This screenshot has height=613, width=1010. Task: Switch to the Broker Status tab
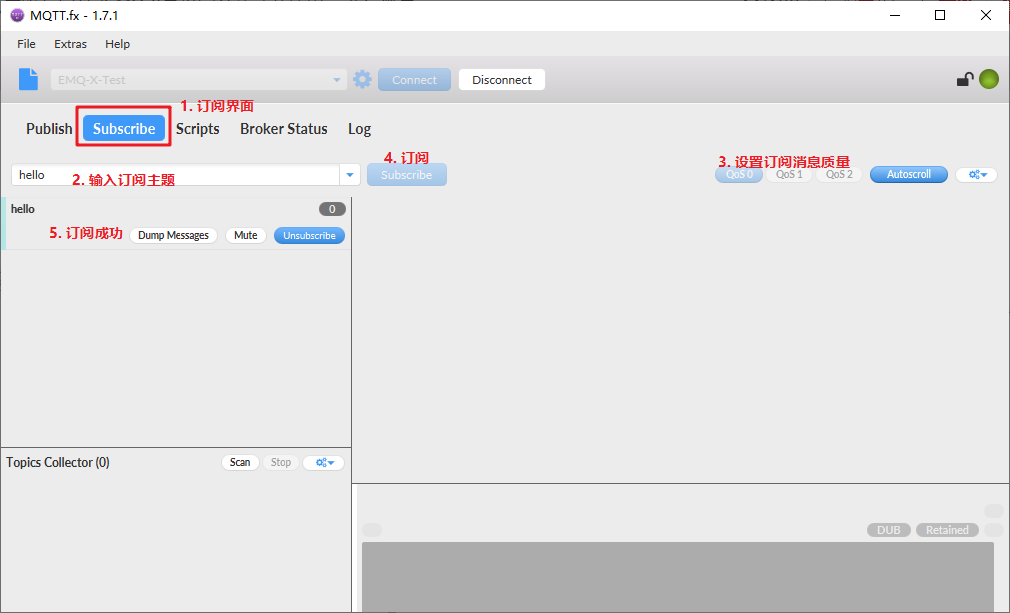tap(283, 129)
